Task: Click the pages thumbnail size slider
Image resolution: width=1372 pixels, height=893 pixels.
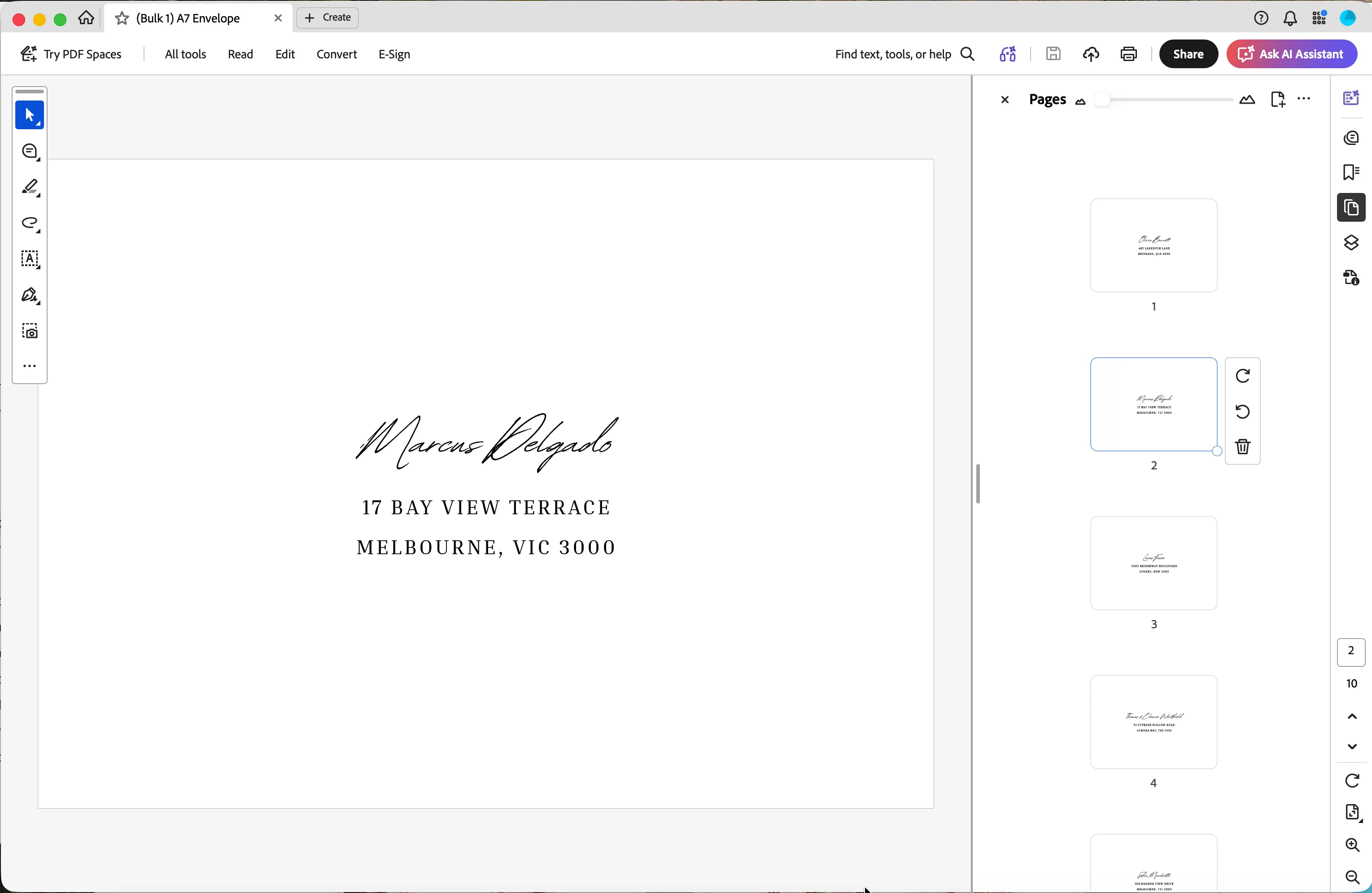Action: tap(1164, 100)
